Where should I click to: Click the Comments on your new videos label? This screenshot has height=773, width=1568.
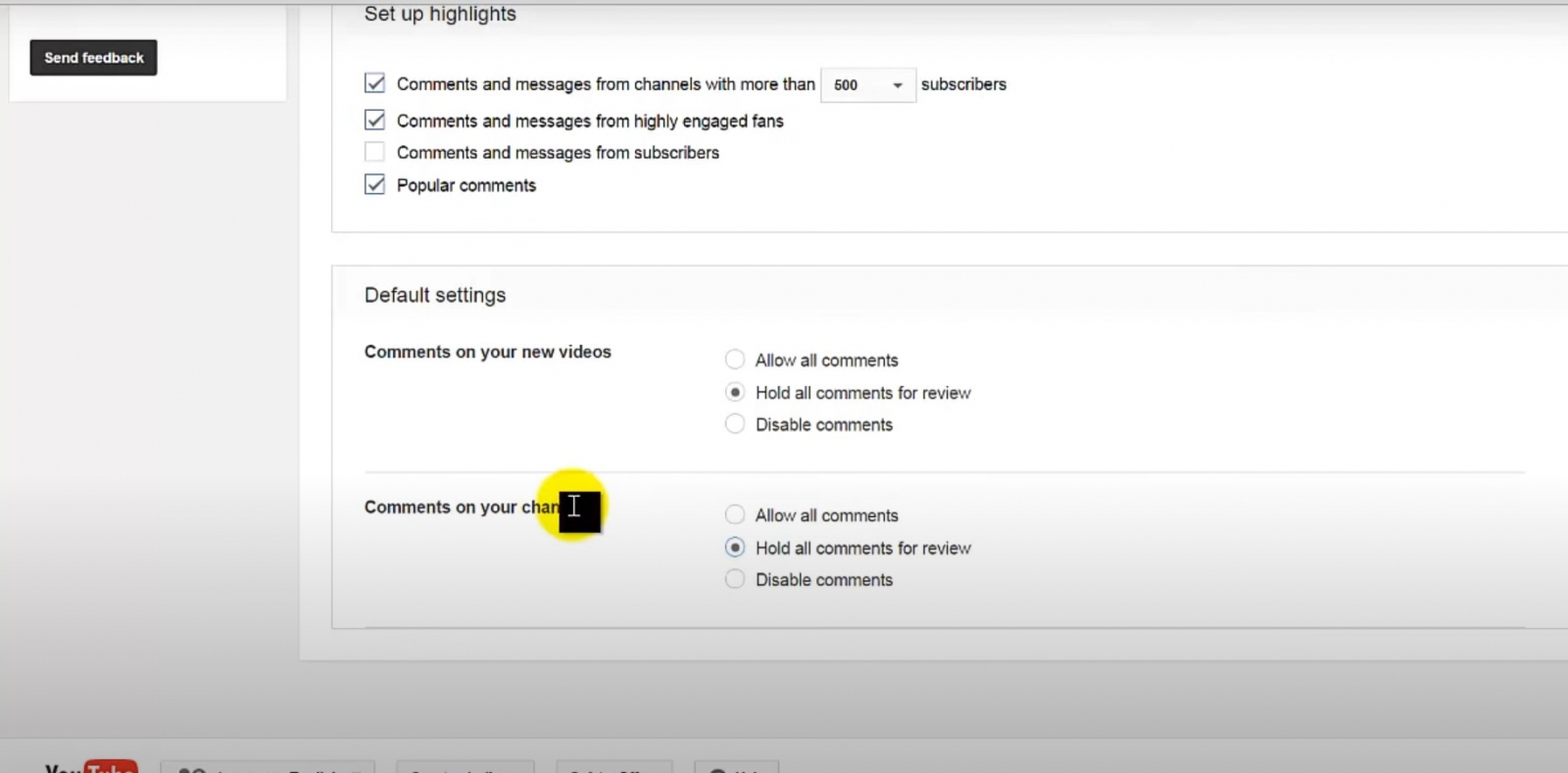point(488,352)
